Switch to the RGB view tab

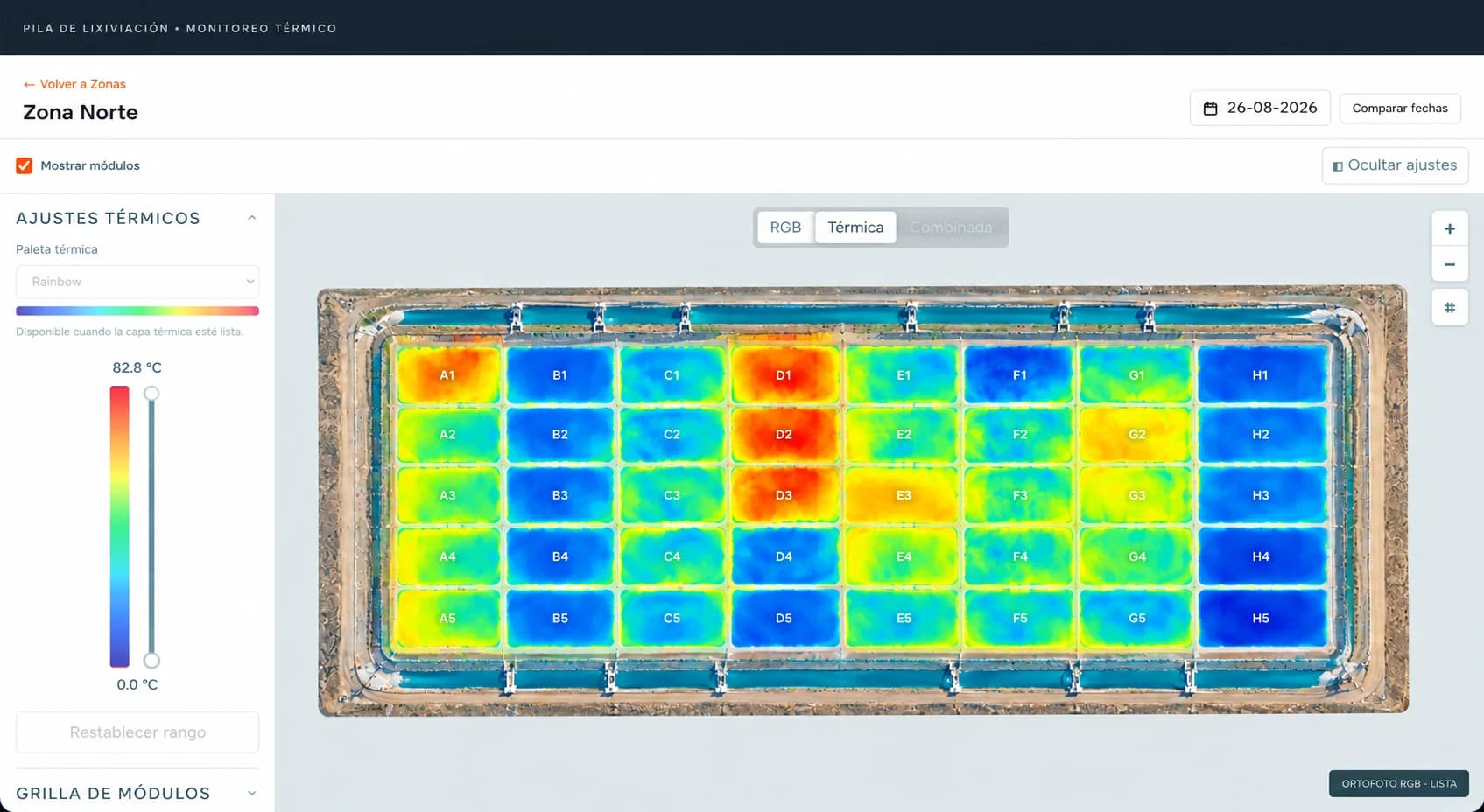[785, 227]
